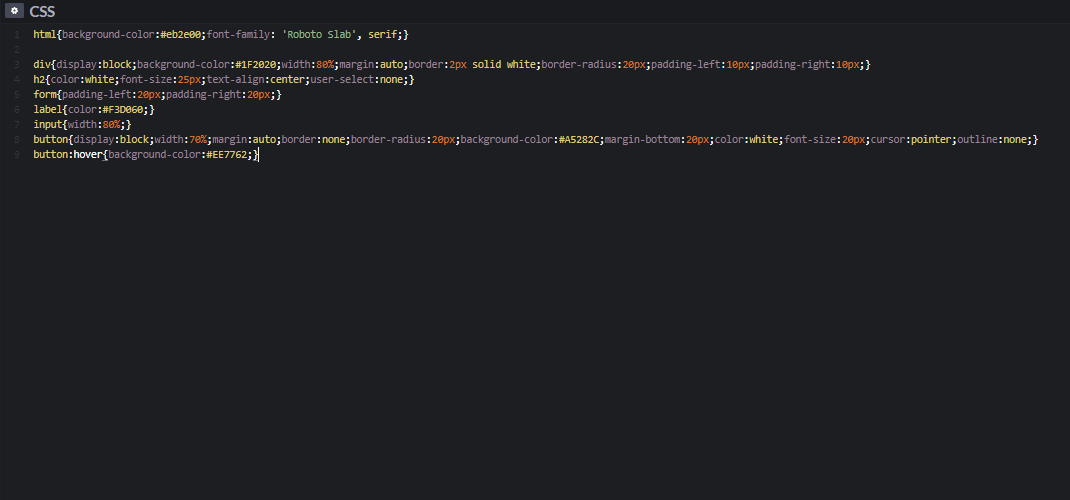
Task: Click the input selector on line 7
Action: [x=48, y=125]
